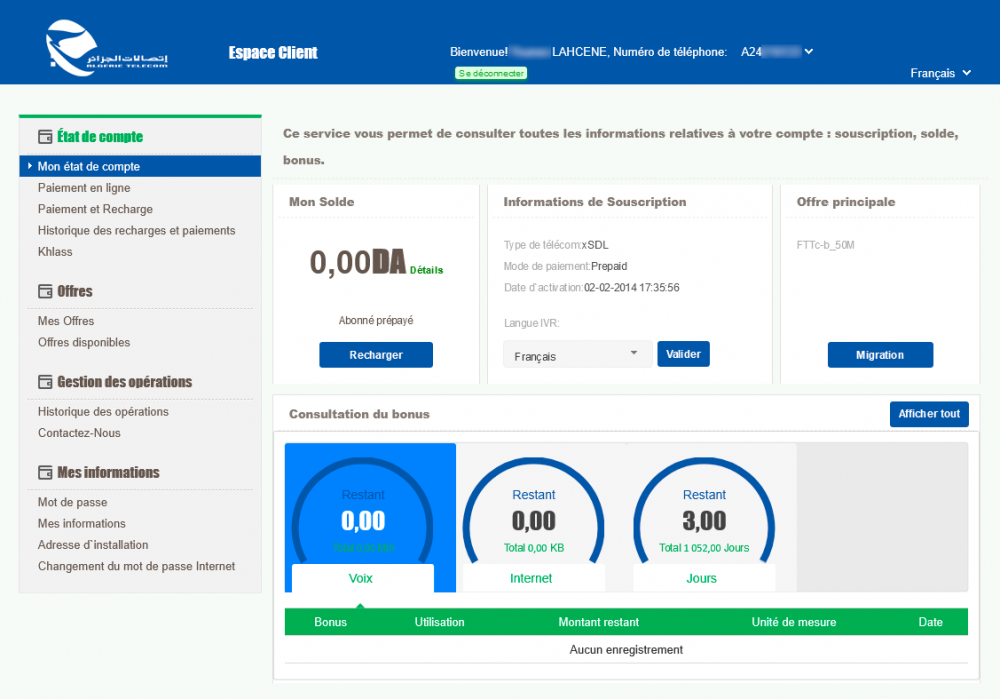Click the Se déconnecter link
Image resolution: width=1000 pixels, height=699 pixels.
[490, 73]
